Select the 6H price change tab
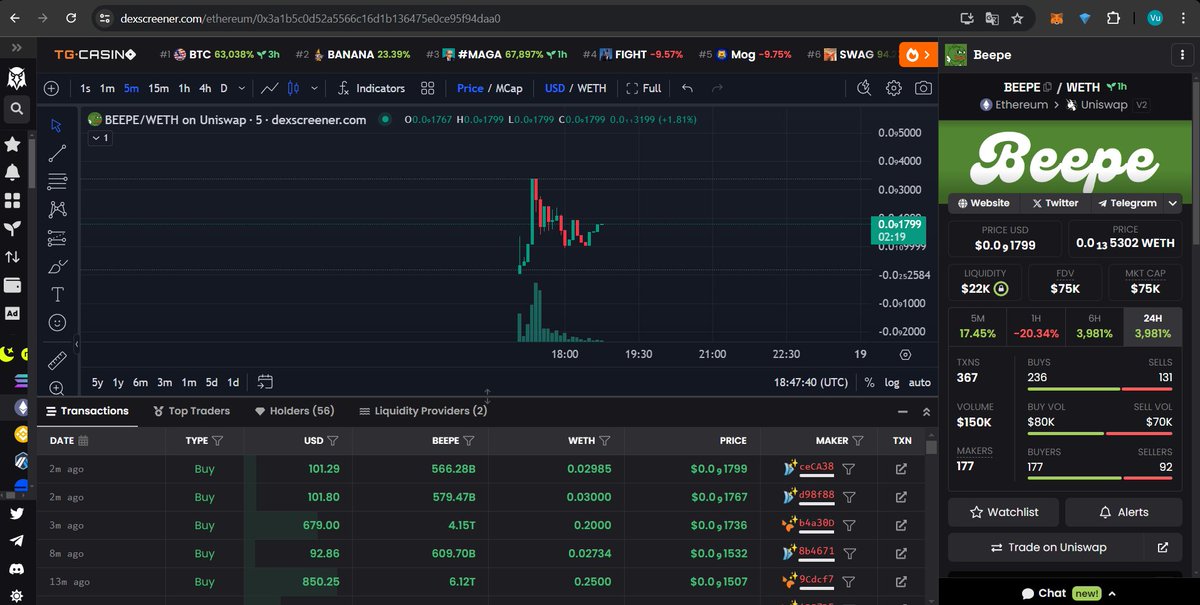 (x=1094, y=326)
